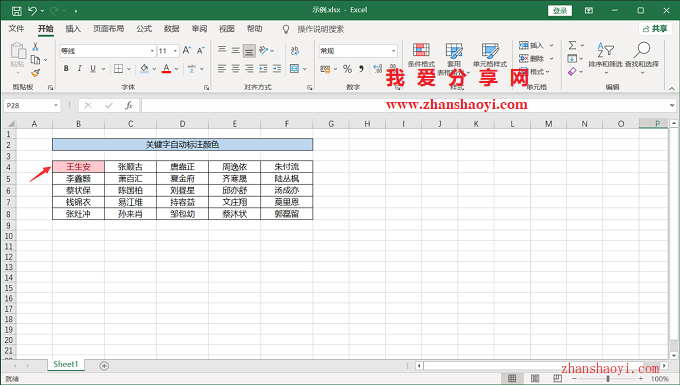Switch to the 插入 ribbon tab
680x385 pixels.
tap(73, 29)
